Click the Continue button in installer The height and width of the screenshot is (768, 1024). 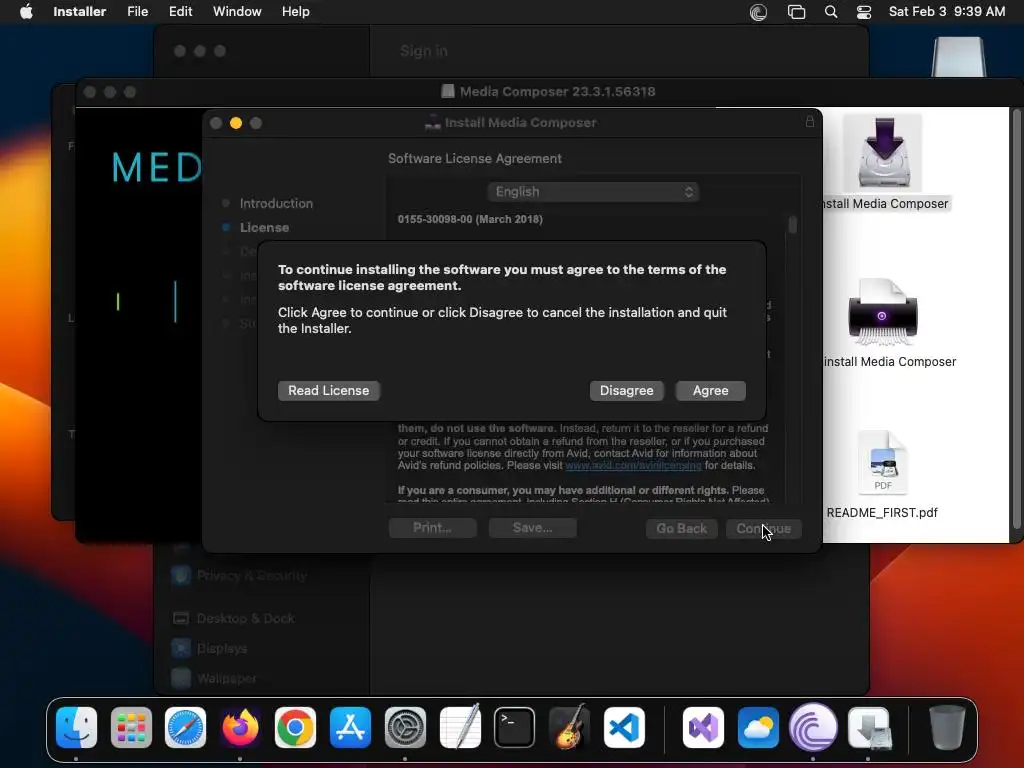763,528
